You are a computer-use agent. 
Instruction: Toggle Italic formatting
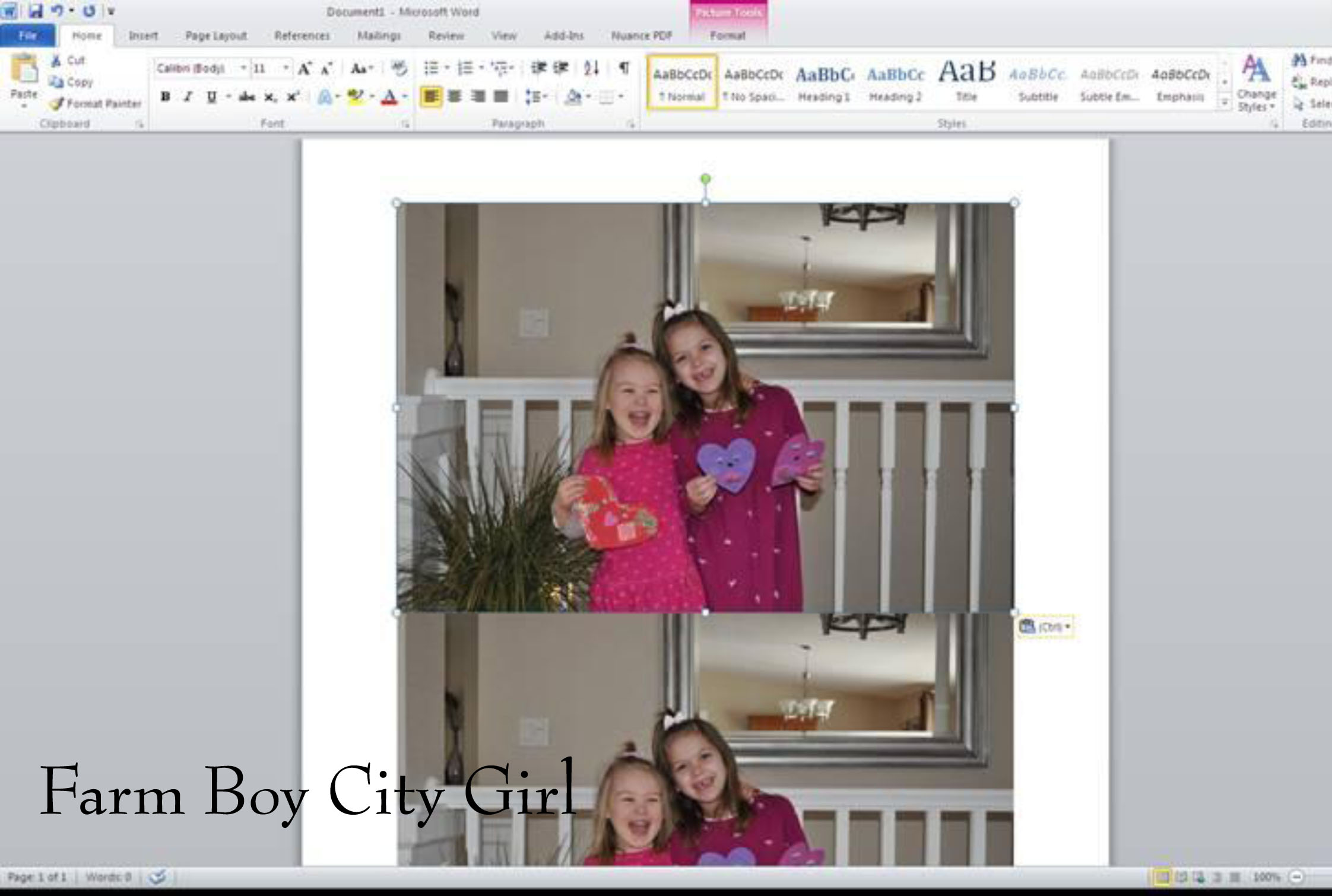pyautogui.click(x=188, y=97)
